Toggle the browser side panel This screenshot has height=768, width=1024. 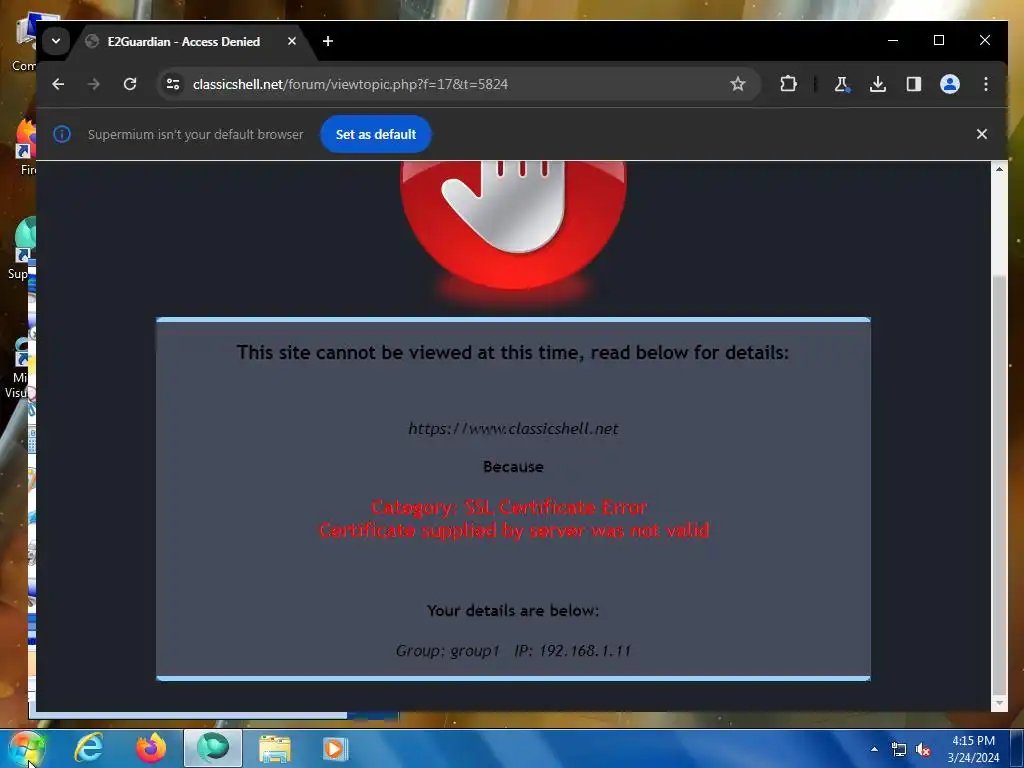point(914,84)
